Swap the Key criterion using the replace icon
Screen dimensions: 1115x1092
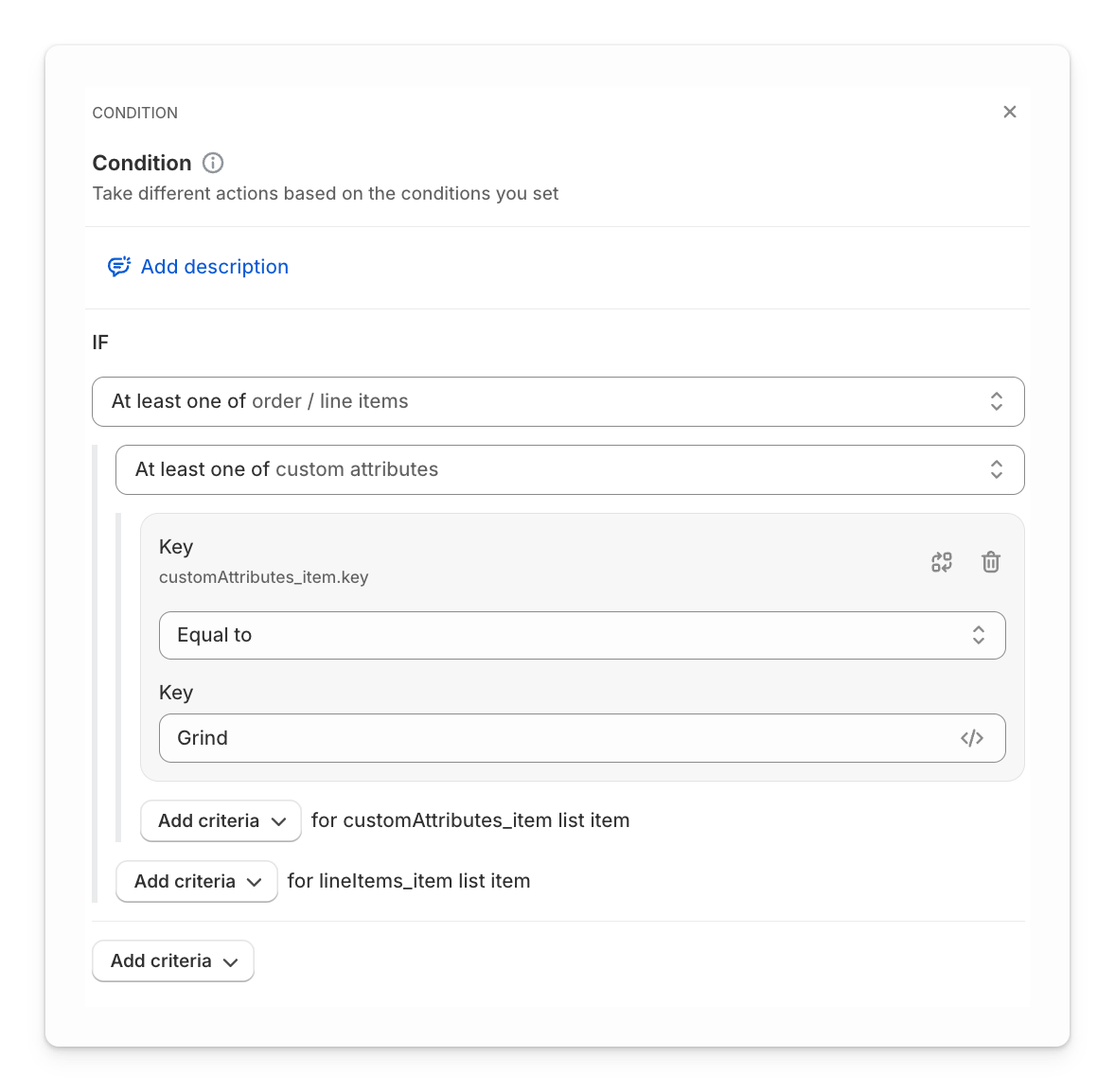941,561
